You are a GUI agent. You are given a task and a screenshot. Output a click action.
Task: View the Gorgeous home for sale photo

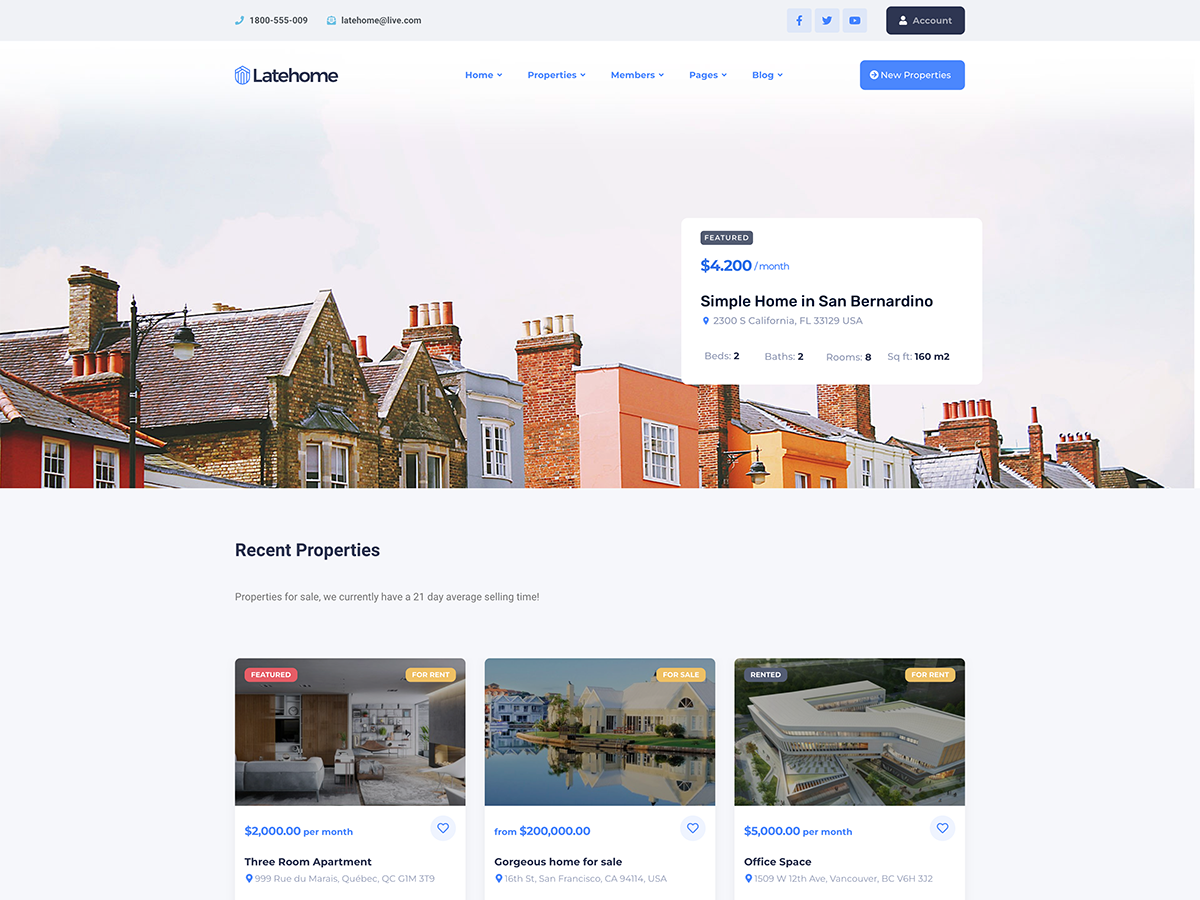[x=600, y=732]
